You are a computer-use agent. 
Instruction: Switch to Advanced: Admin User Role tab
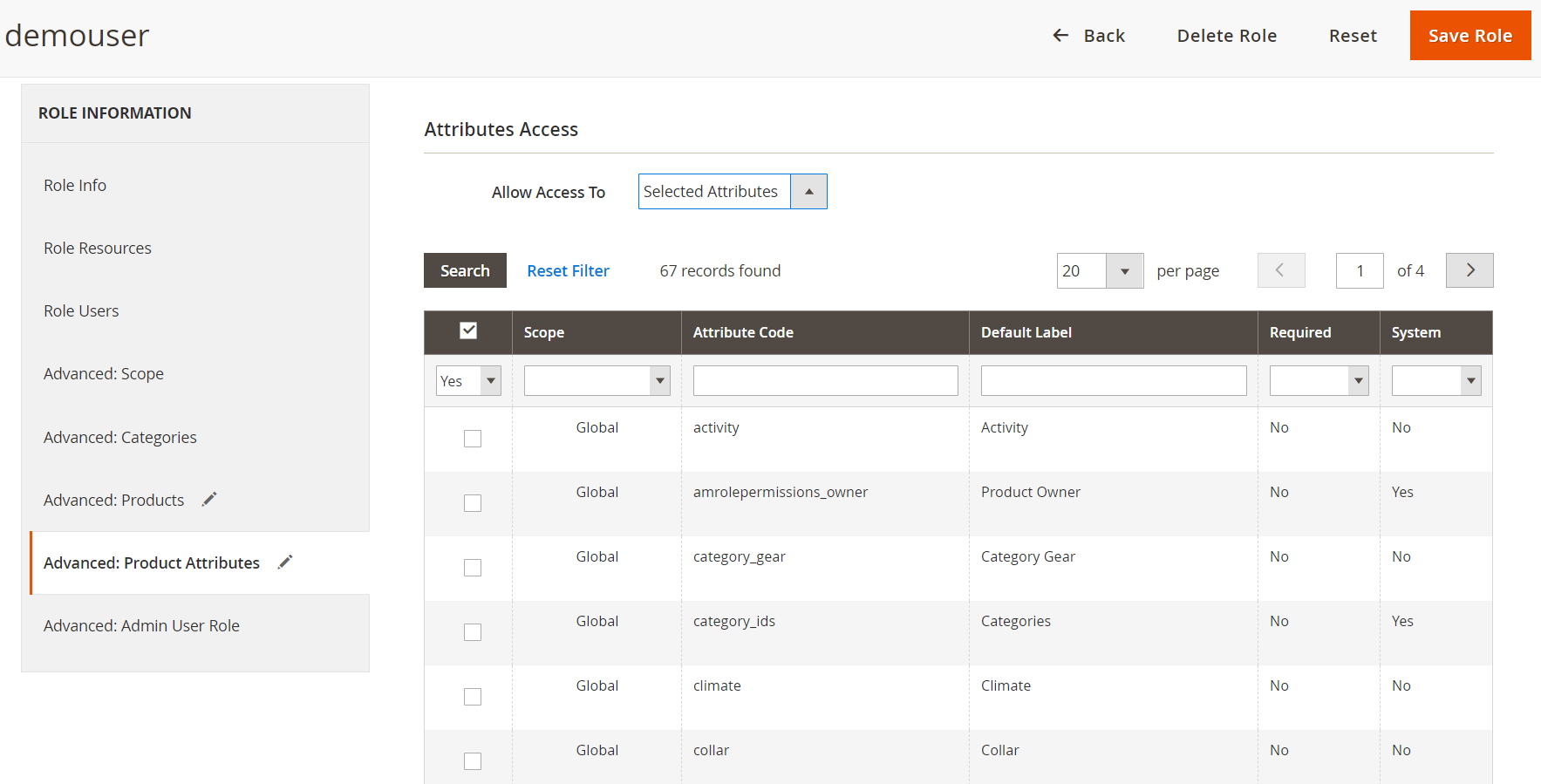pos(141,625)
